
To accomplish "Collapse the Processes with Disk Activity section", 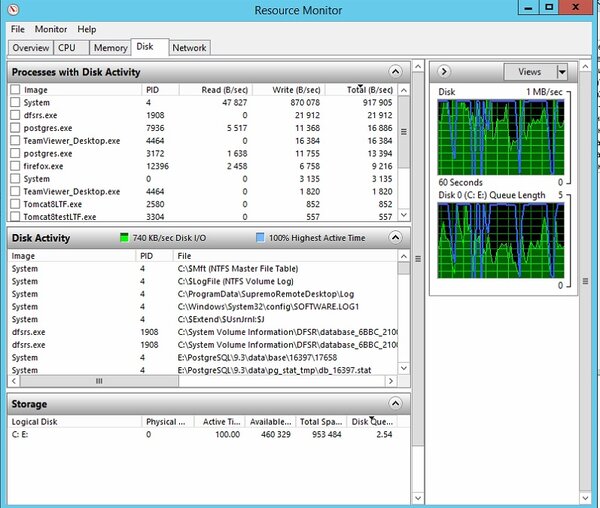I will point(395,72).
